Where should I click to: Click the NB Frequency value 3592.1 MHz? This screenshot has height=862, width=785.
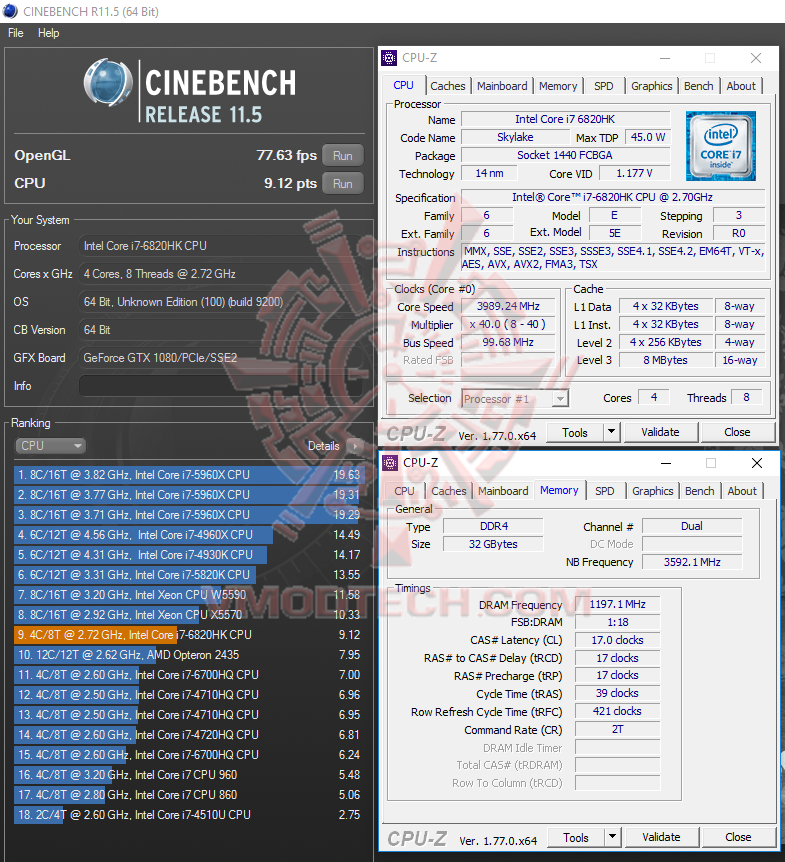[x=692, y=562]
